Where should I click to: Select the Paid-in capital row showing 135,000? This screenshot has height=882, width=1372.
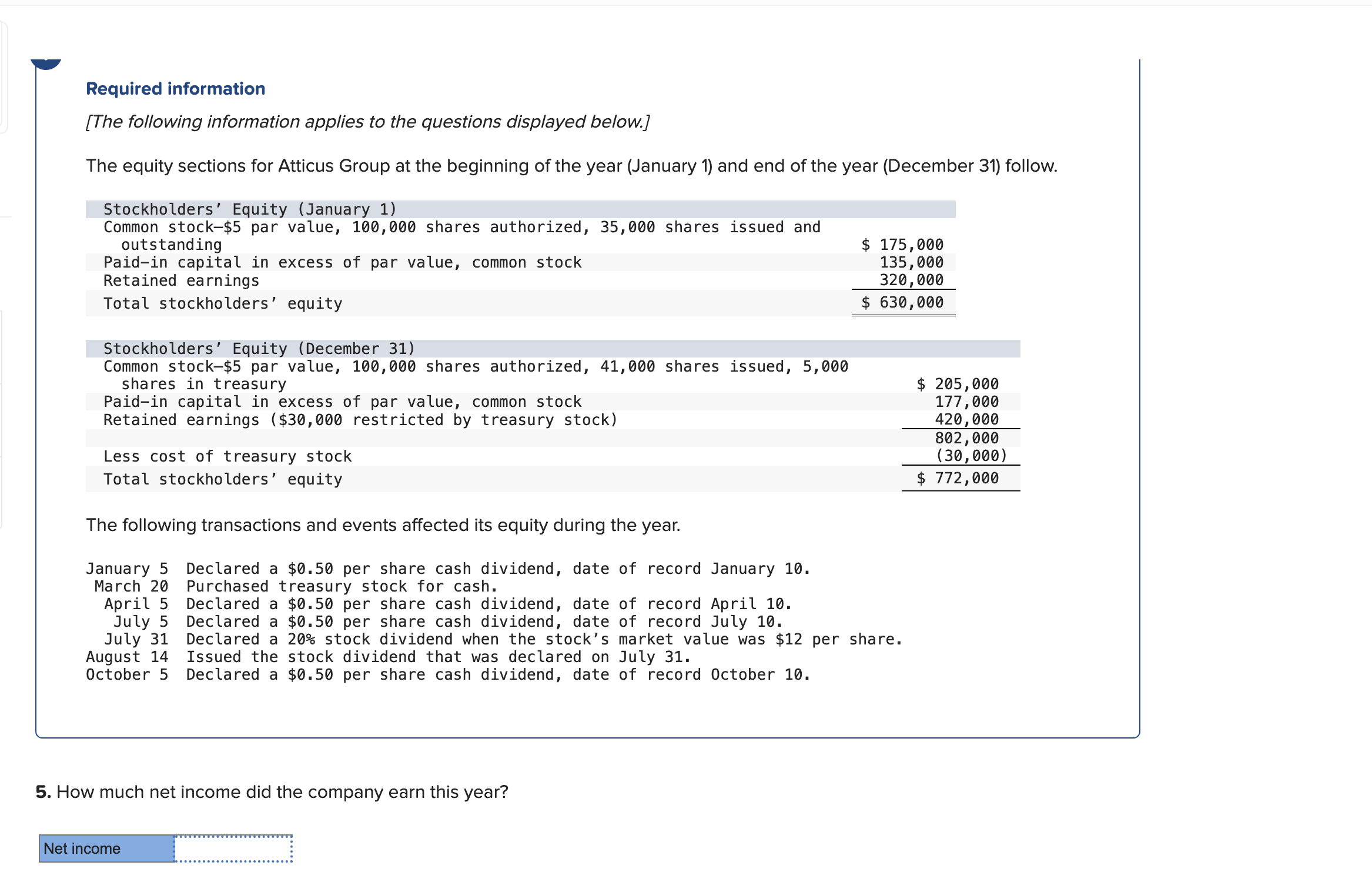[342, 262]
